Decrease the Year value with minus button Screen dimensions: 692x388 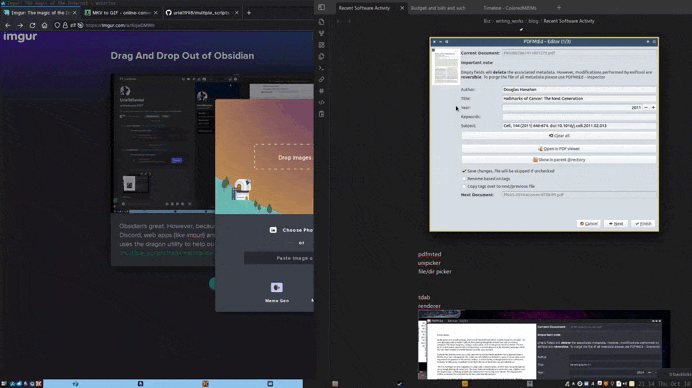[x=646, y=108]
